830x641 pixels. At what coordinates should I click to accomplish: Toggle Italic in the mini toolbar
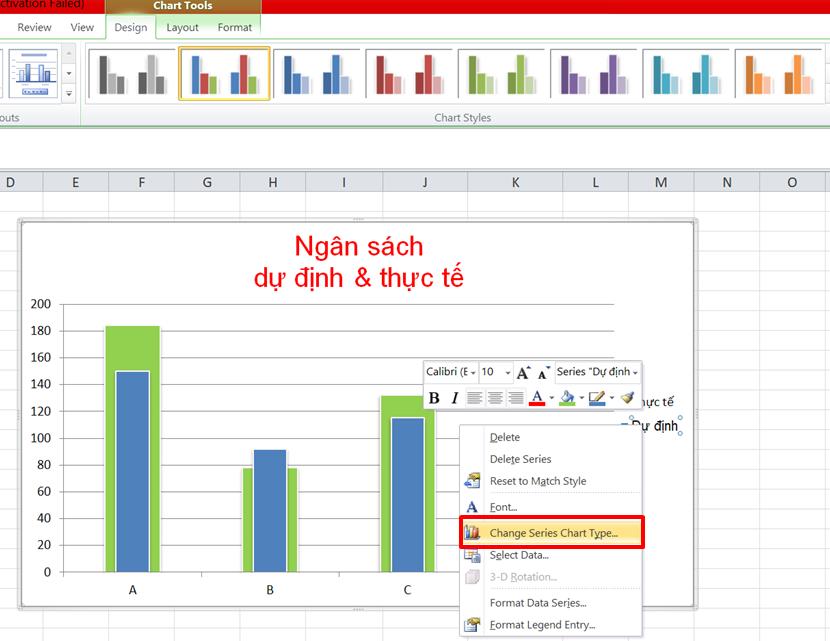pyautogui.click(x=455, y=398)
